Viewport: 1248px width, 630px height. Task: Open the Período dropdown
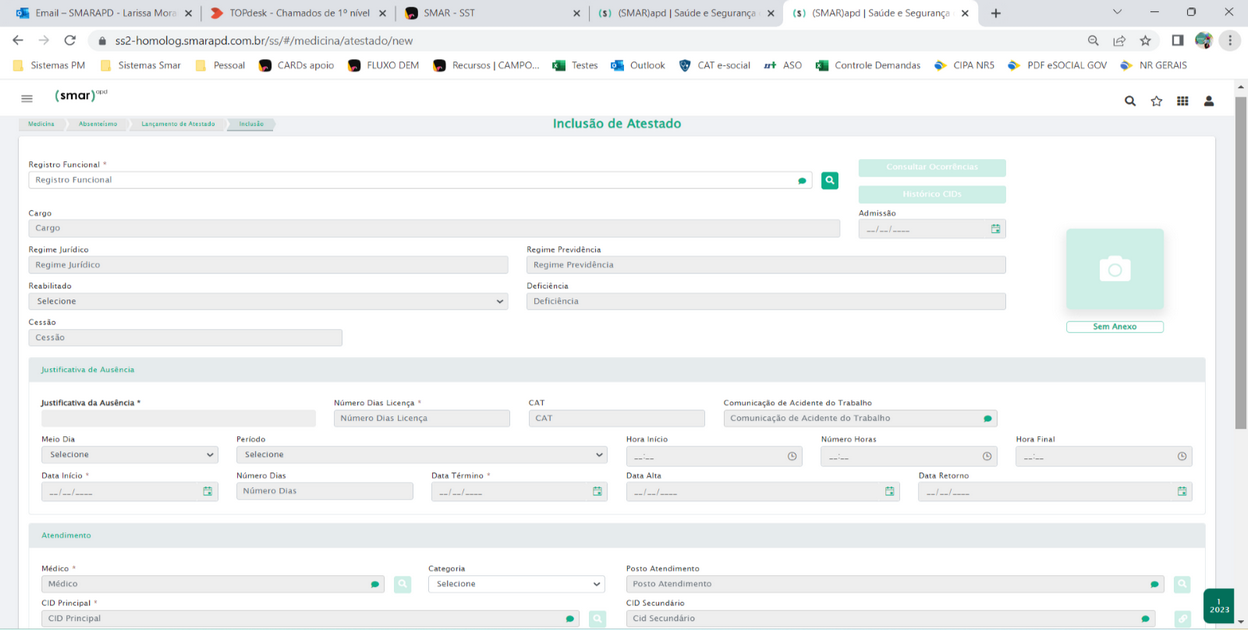422,455
